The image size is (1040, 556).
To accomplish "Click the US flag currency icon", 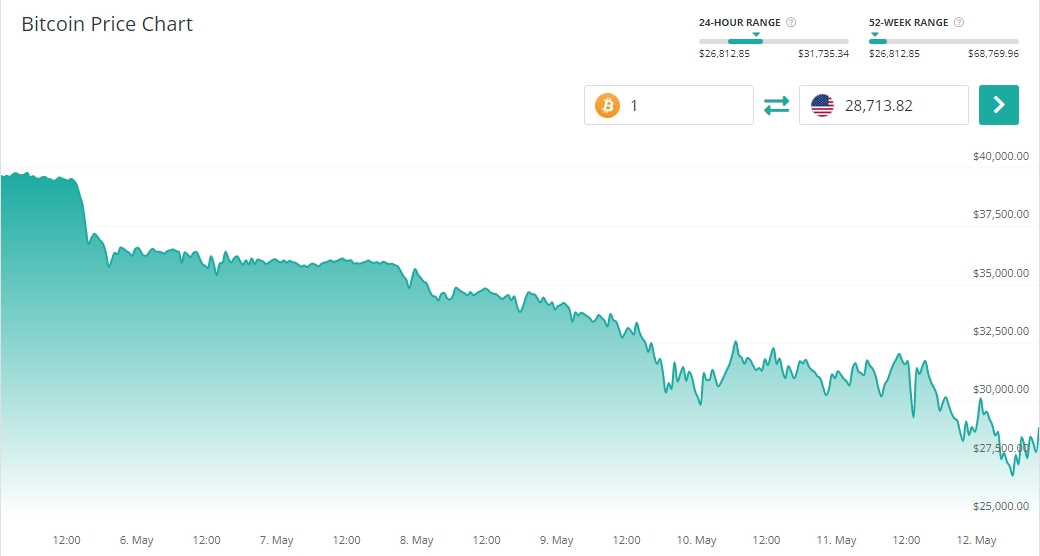I will 823,105.
